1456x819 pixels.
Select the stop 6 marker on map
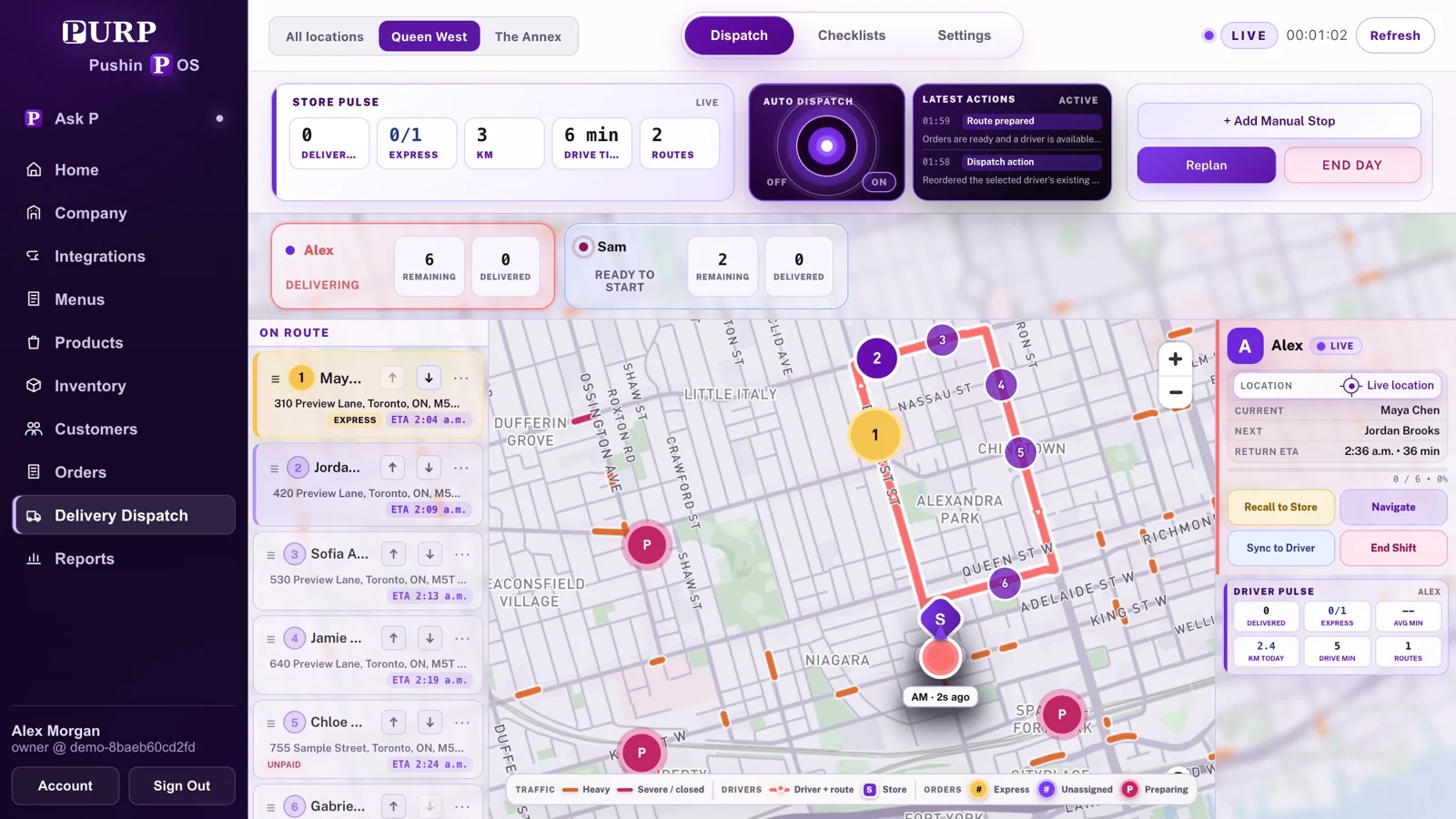pyautogui.click(x=1005, y=583)
